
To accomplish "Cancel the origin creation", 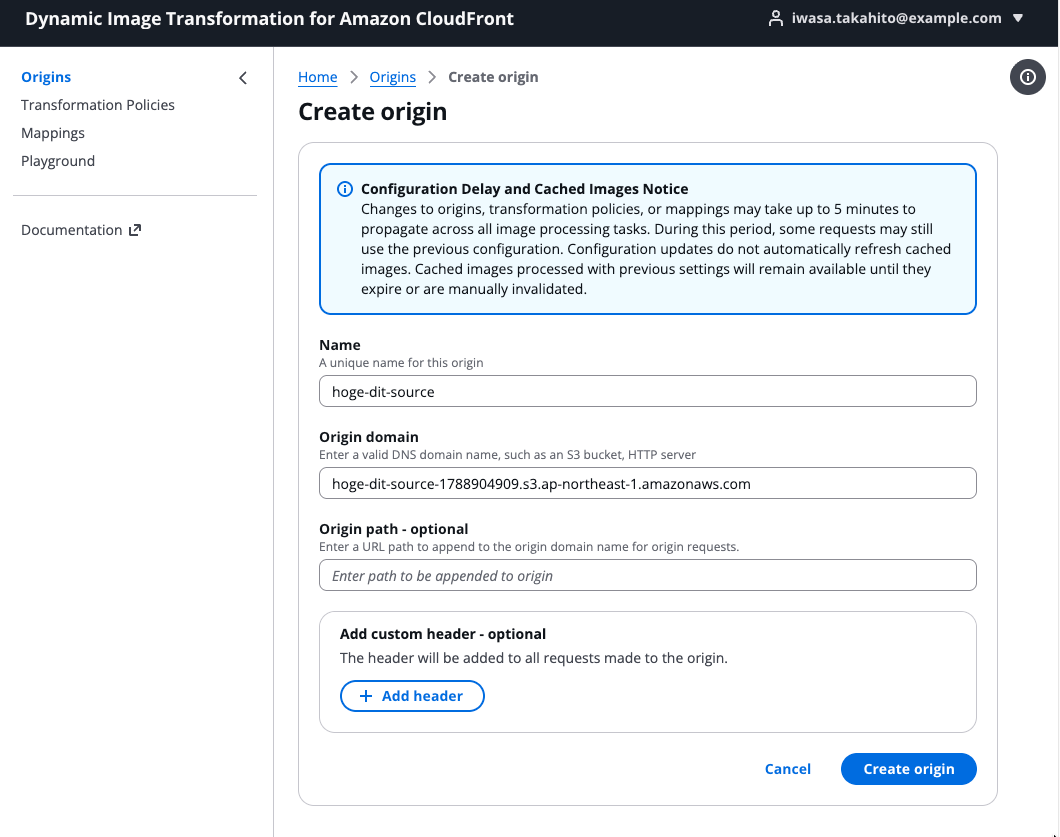I will pyautogui.click(x=788, y=769).
